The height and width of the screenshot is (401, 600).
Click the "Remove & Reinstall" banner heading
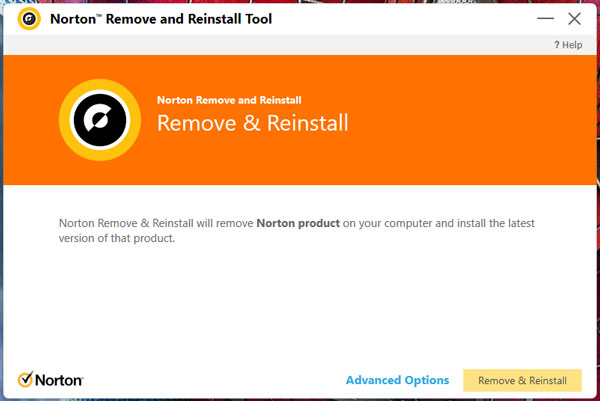(x=253, y=123)
